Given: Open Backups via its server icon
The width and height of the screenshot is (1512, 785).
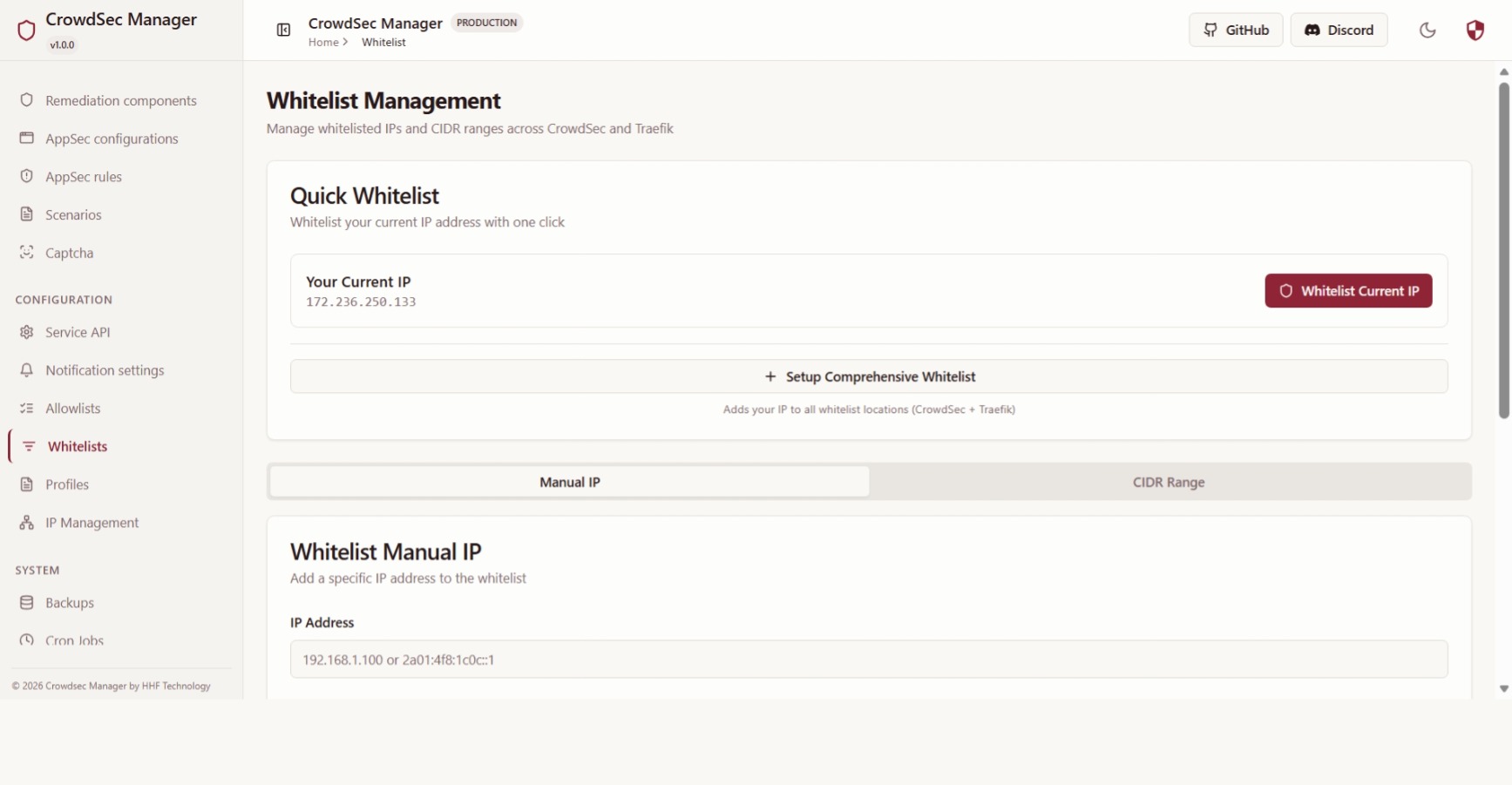Looking at the screenshot, I should pyautogui.click(x=27, y=603).
